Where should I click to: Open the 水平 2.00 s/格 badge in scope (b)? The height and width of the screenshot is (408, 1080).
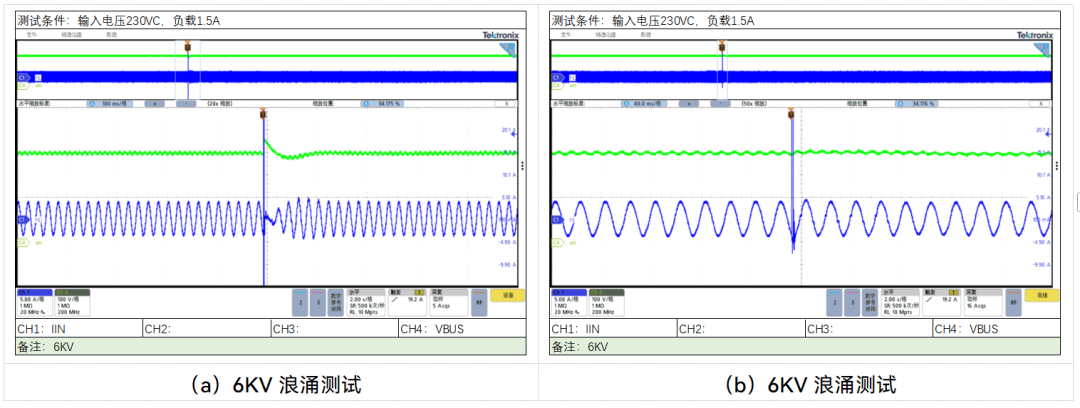click(901, 302)
